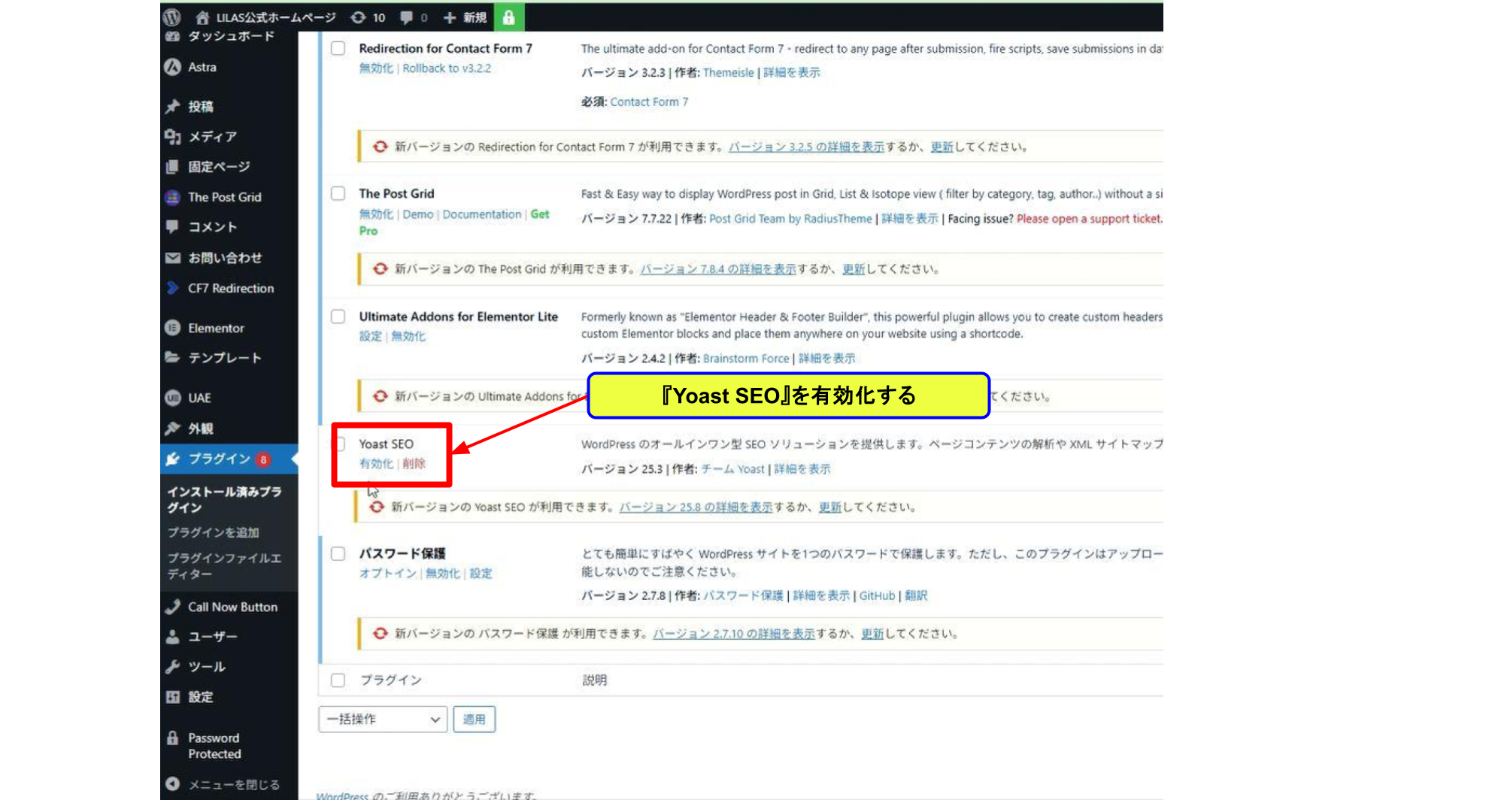This screenshot has height=812, width=1489.
Task: Click Post Grid Team by RadiusTheme link
Action: click(x=790, y=218)
